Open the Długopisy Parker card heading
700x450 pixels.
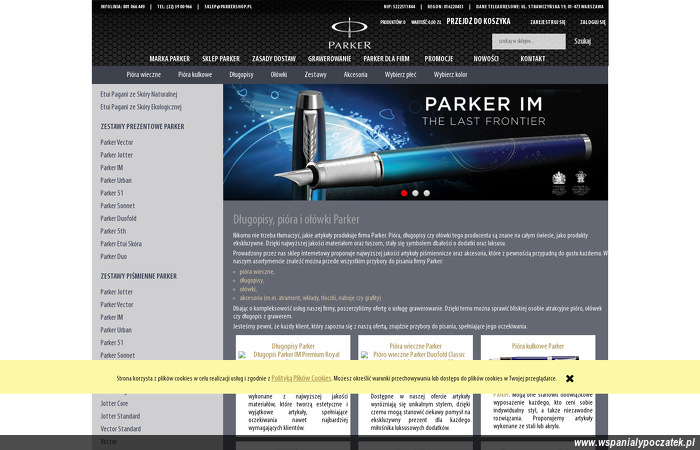pyautogui.click(x=293, y=346)
